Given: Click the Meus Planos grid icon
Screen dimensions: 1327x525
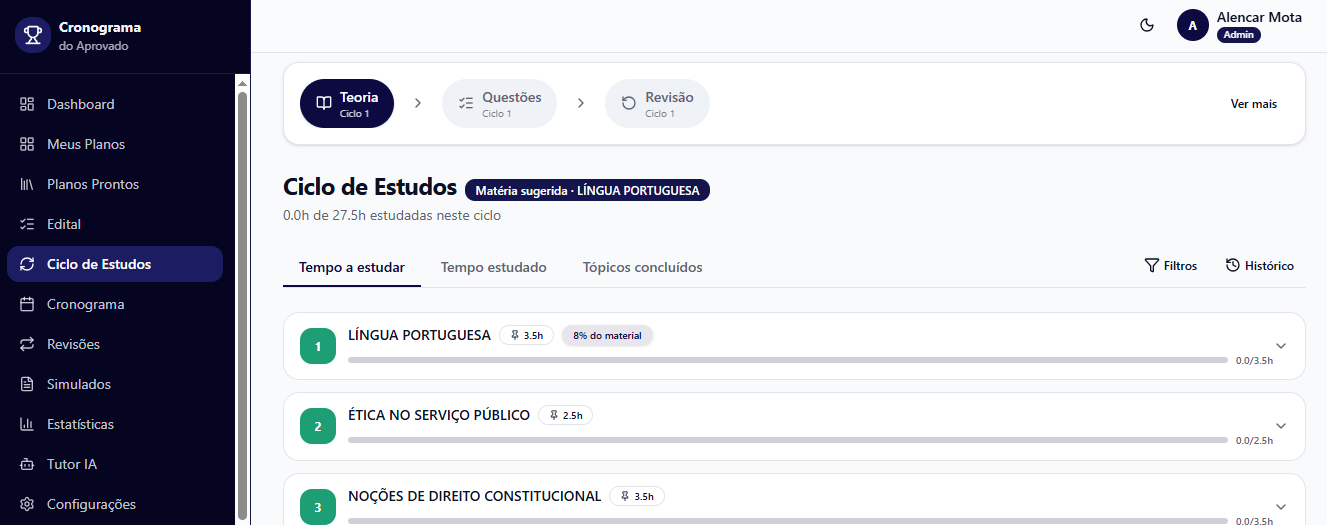Looking at the screenshot, I should [x=27, y=144].
